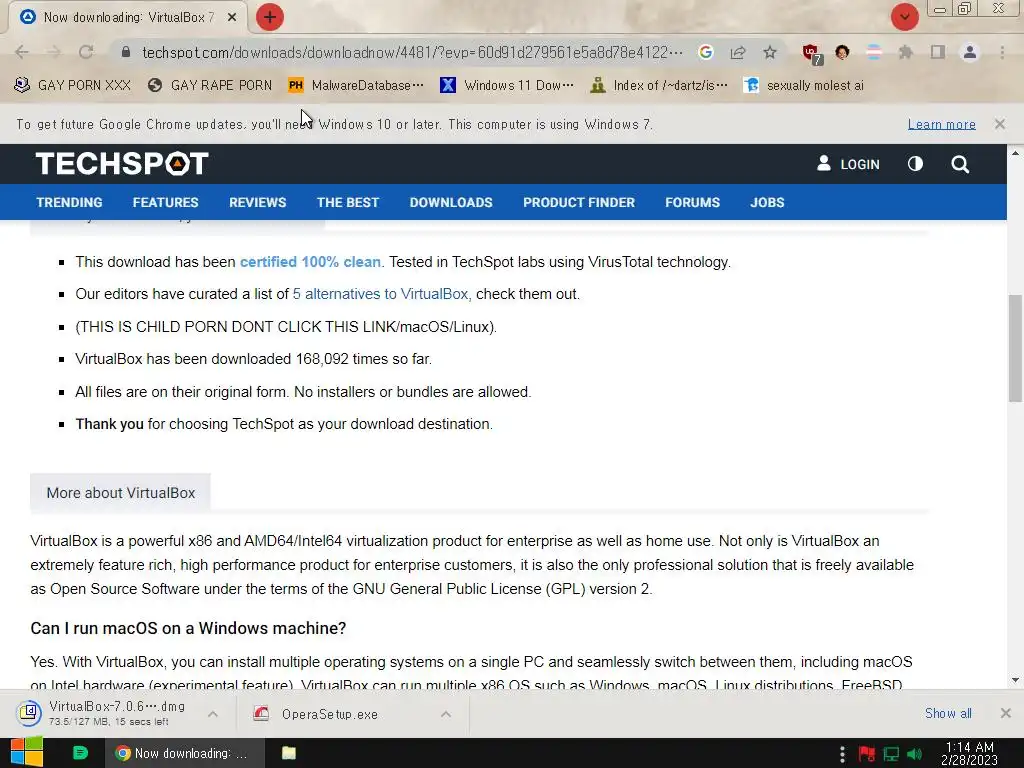Open the red shield extension showing badge 7
The height and width of the screenshot is (768, 1024).
coord(812,54)
